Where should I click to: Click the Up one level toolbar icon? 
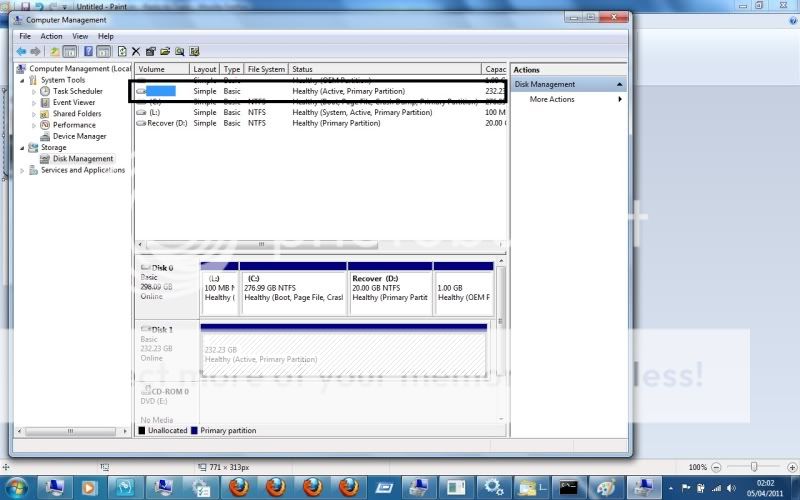click(x=54, y=51)
